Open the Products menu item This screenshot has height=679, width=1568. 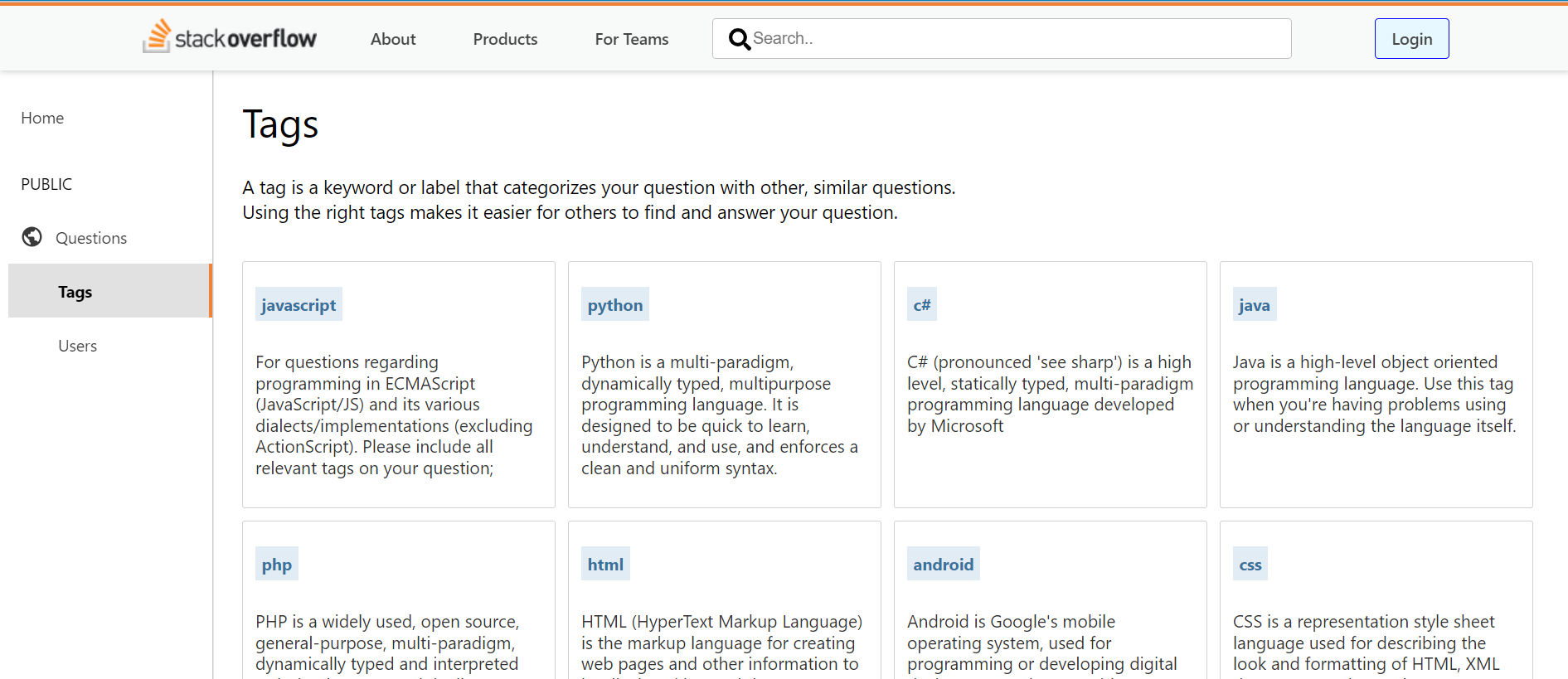pos(505,39)
